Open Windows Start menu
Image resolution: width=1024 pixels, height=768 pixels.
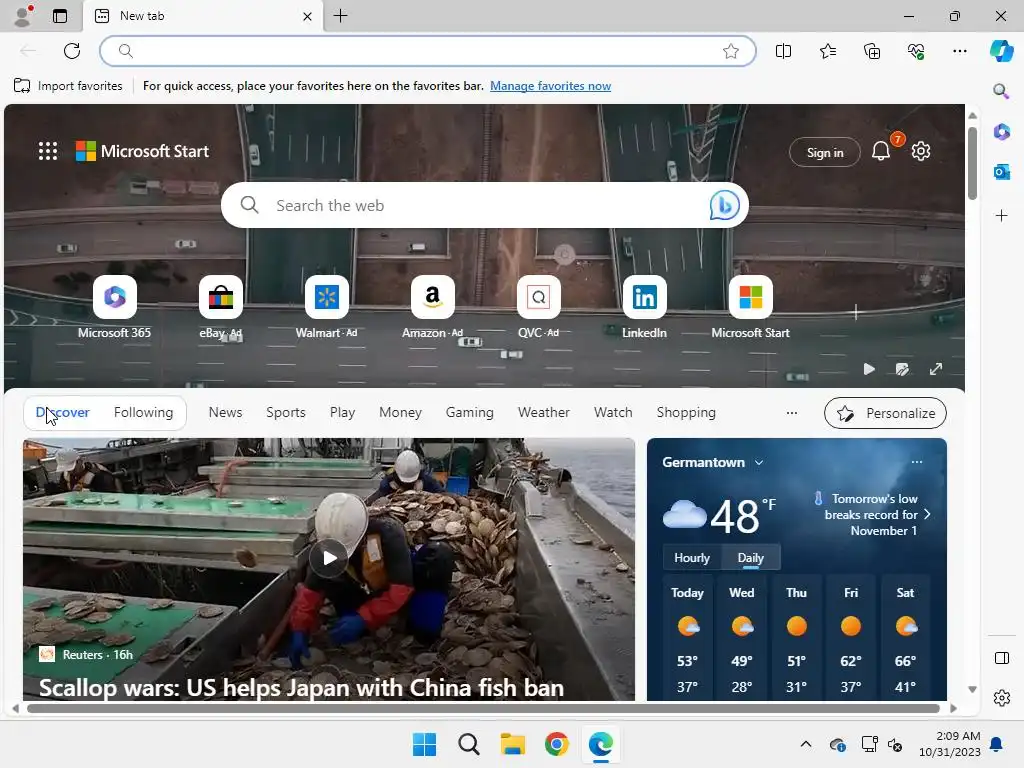[424, 744]
